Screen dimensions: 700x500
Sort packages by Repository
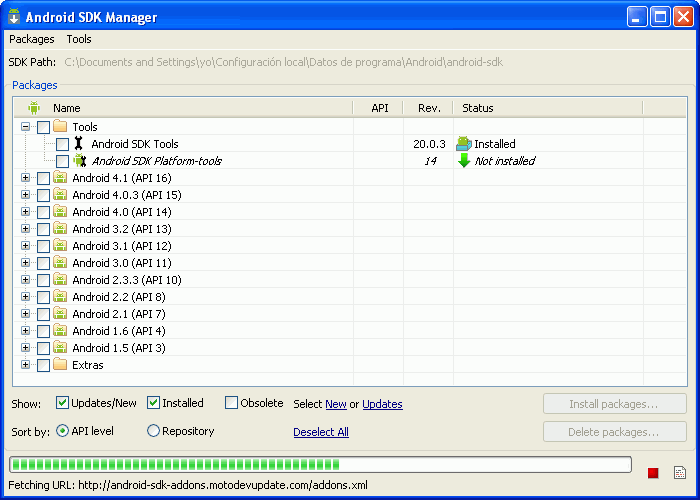coord(153,431)
